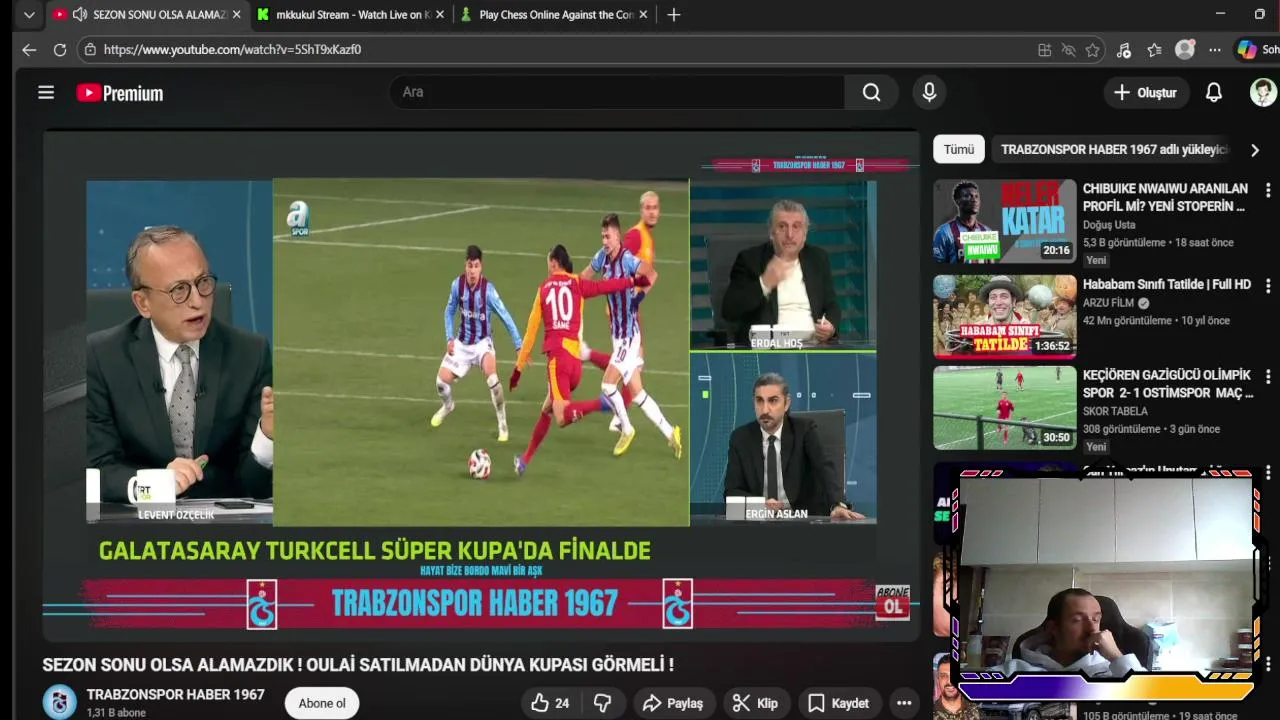Open more actions ellipsis below video
The width and height of the screenshot is (1280, 720).
[x=904, y=703]
